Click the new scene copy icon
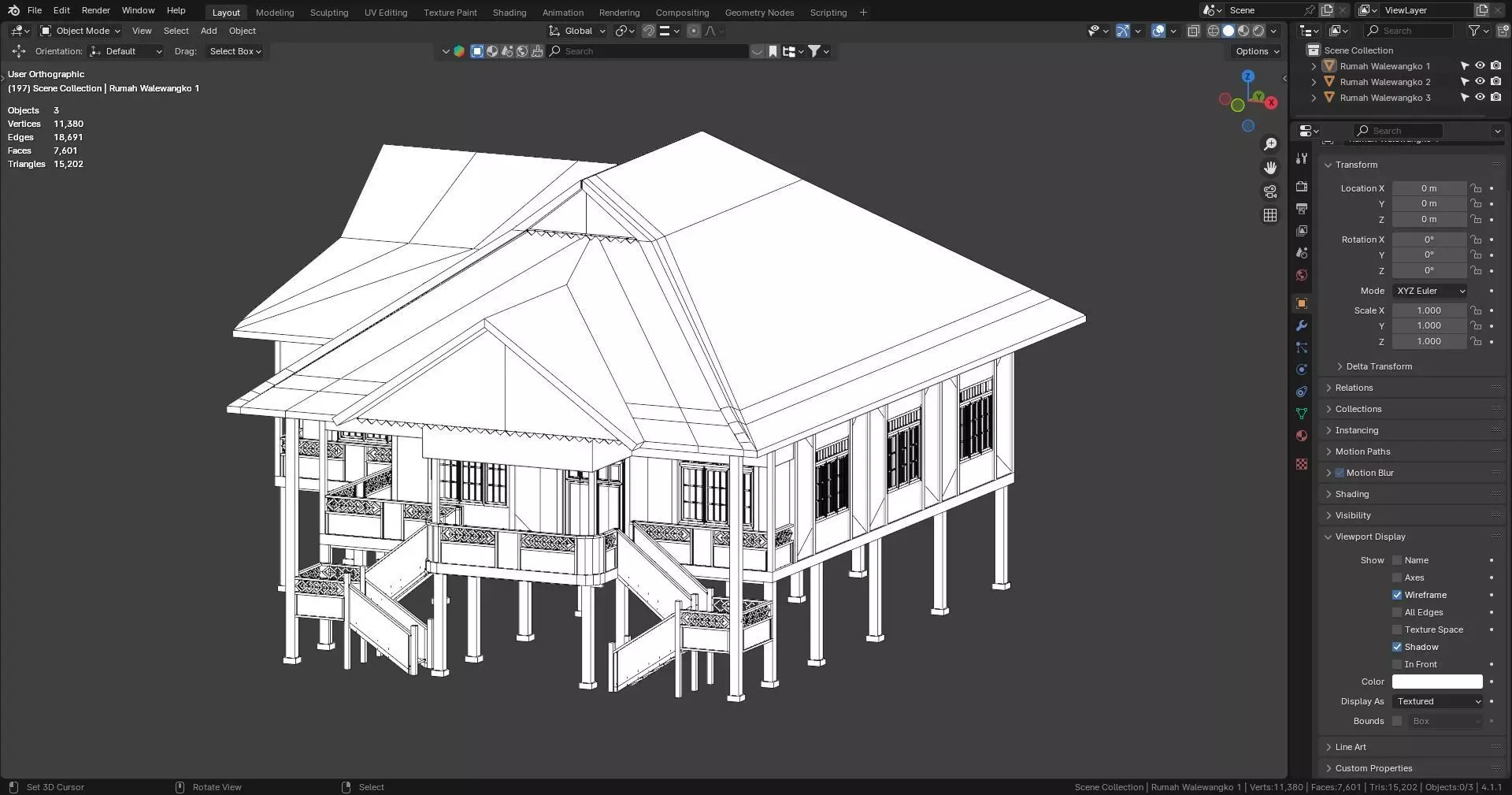The image size is (1512, 795). point(1327,10)
